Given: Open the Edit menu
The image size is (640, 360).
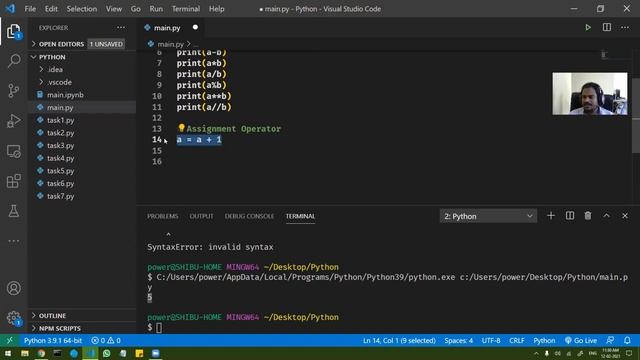Looking at the screenshot, I should pos(51,9).
